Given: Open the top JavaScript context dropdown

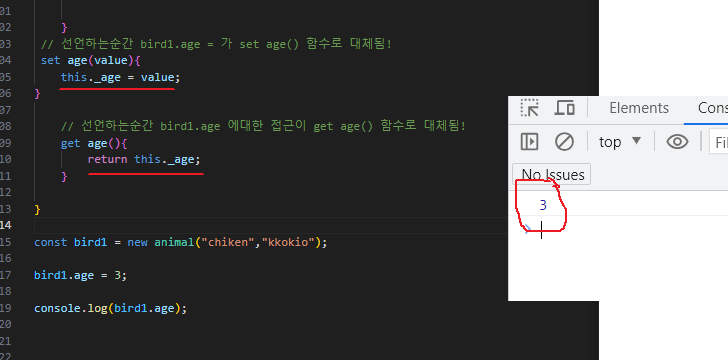Looking at the screenshot, I should (x=620, y=142).
